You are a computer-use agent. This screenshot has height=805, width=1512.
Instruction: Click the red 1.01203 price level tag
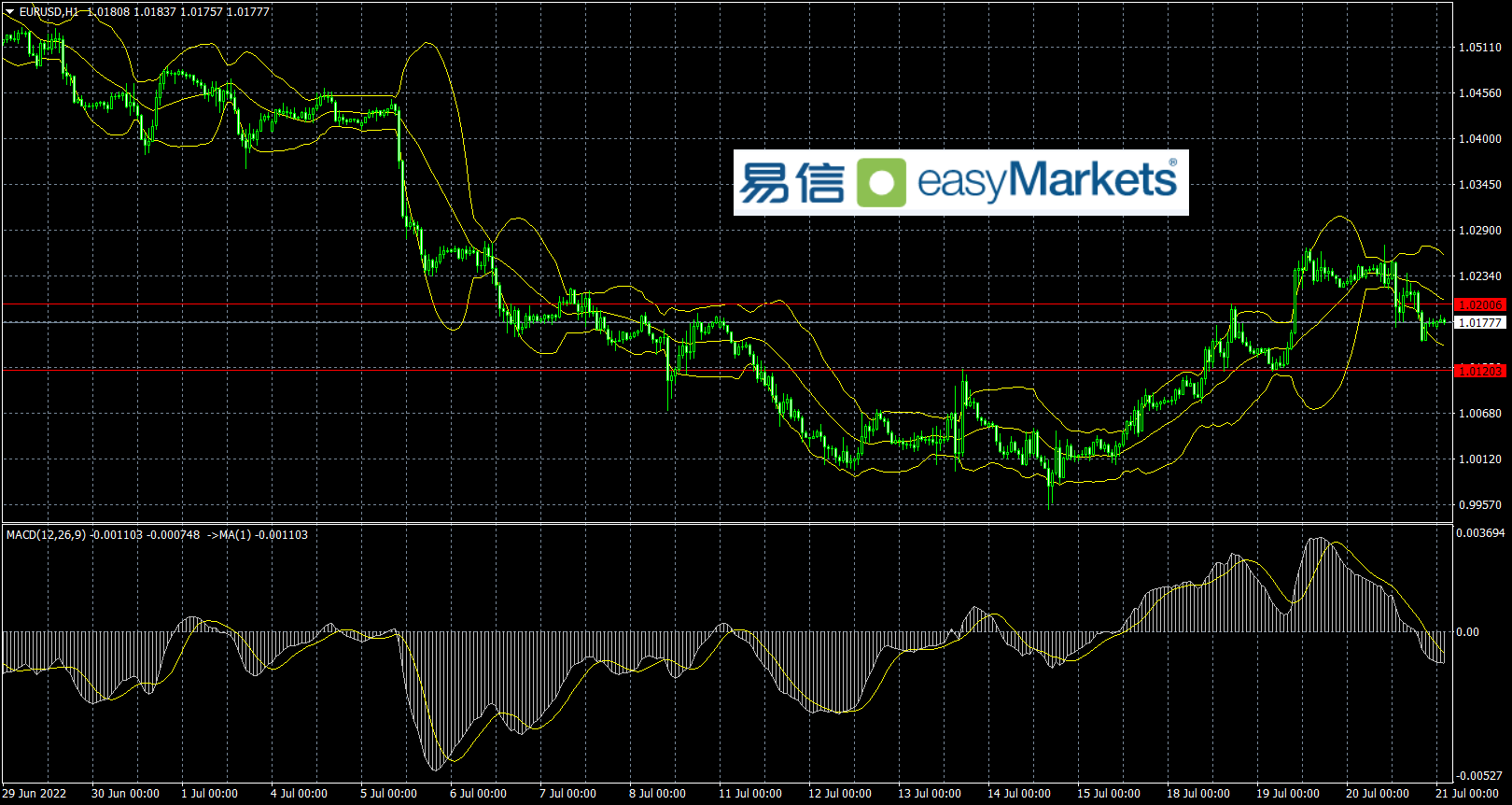[1480, 371]
